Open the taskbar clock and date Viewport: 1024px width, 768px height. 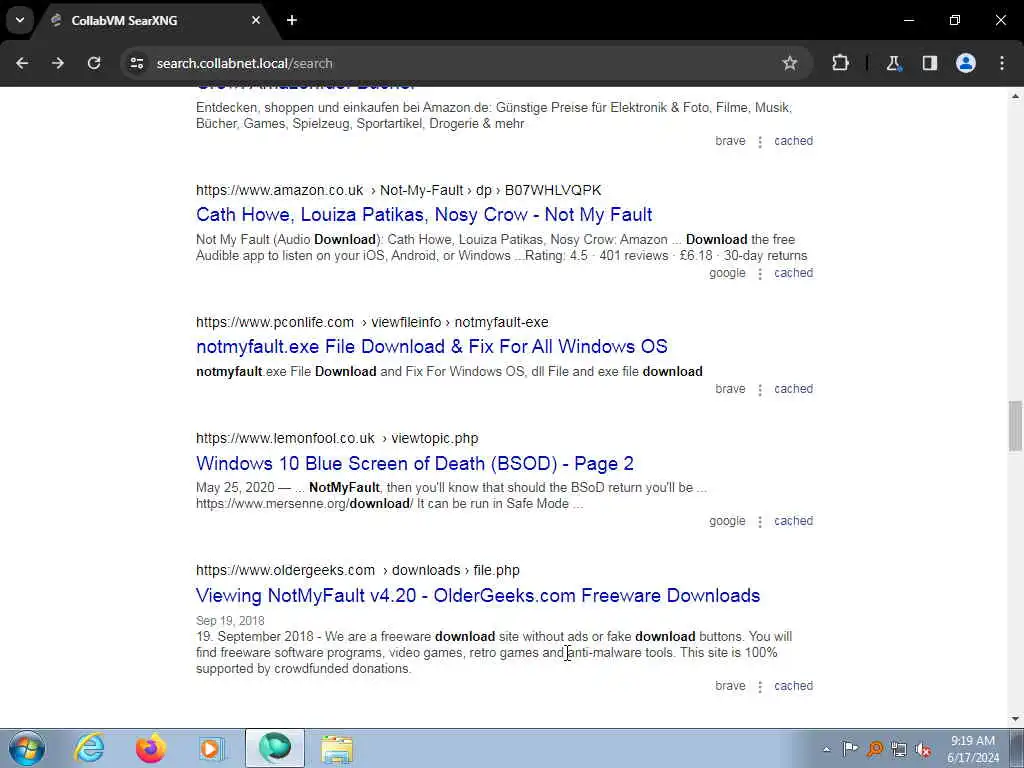pyautogui.click(x=972, y=749)
